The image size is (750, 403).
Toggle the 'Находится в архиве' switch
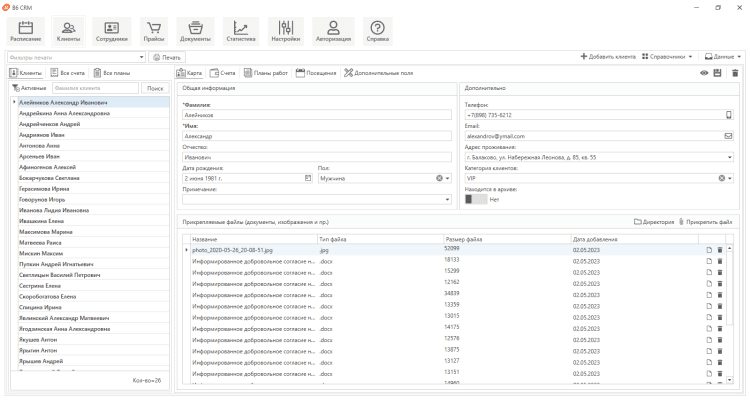coord(476,199)
